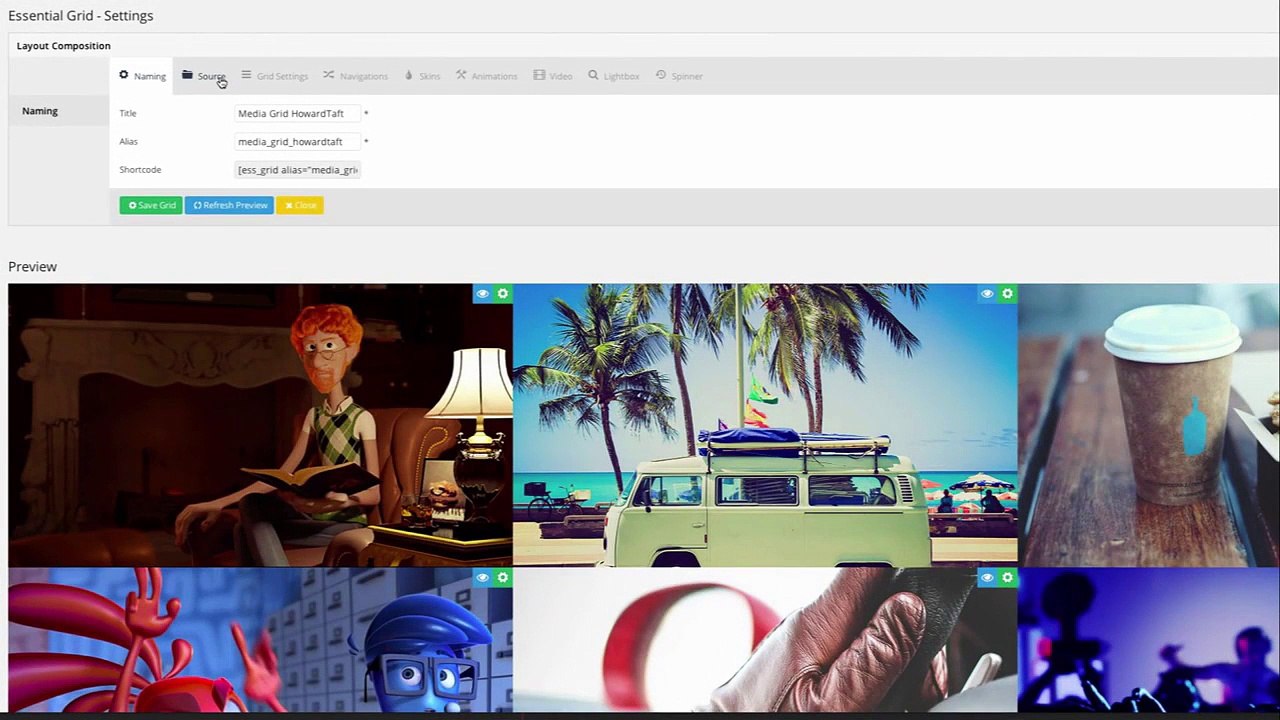The image size is (1280, 720).
Task: Toggle eye icon on the beach van item
Action: [x=987, y=294]
